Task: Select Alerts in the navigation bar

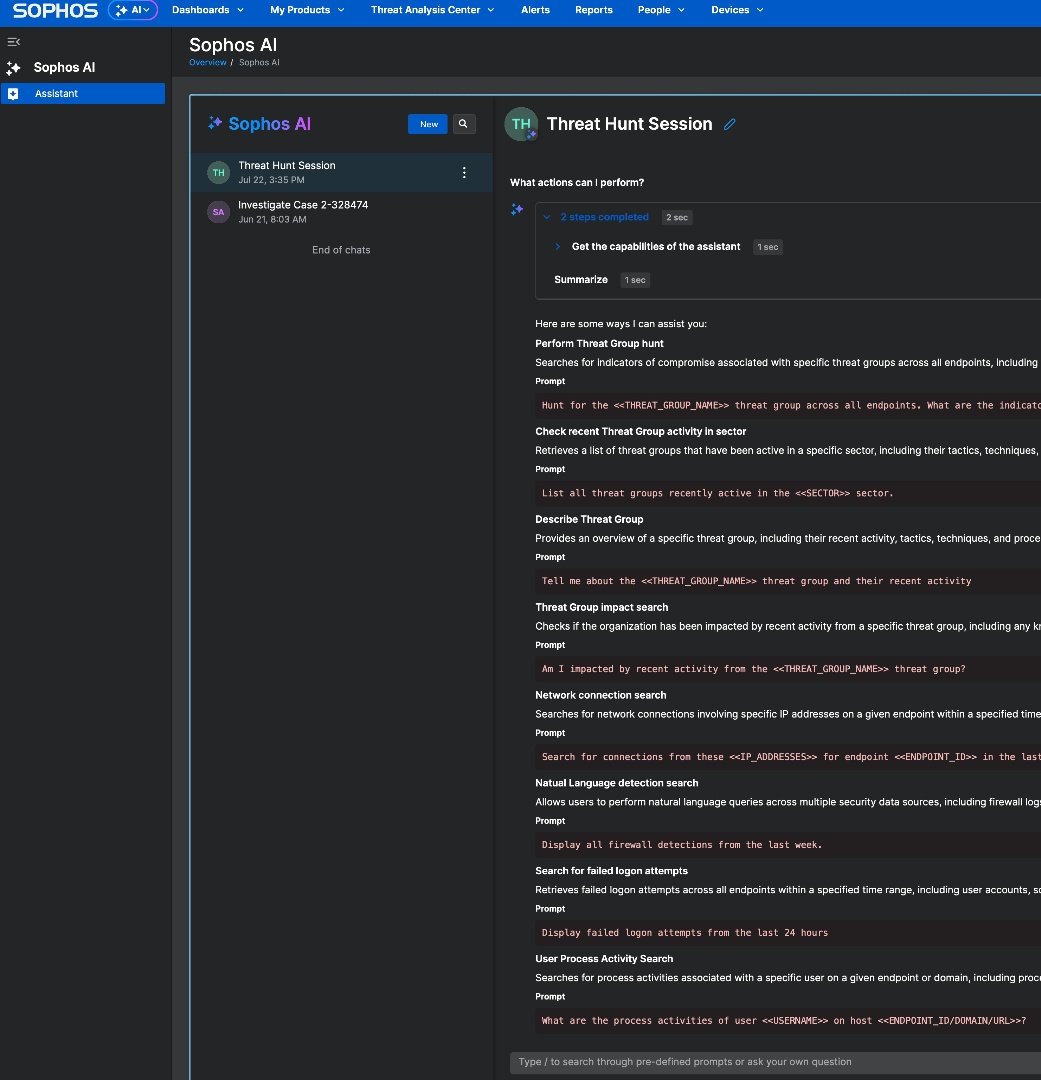Action: click(535, 10)
